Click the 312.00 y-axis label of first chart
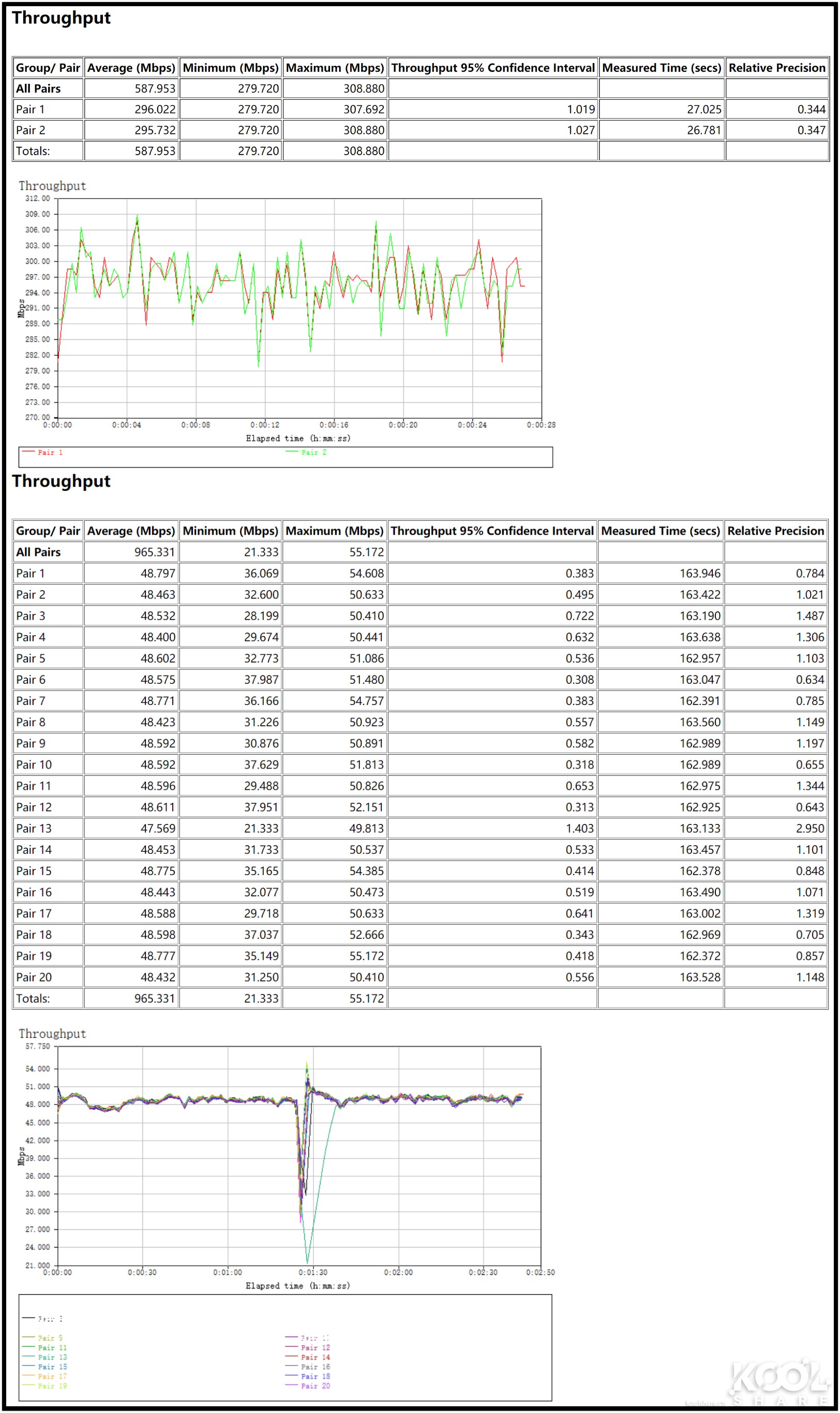The height and width of the screenshot is (1413, 840). click(37, 199)
